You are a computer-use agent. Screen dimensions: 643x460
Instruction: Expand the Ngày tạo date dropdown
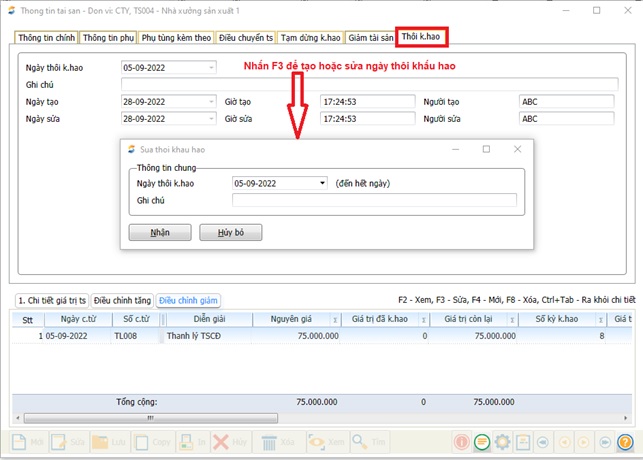pos(211,102)
